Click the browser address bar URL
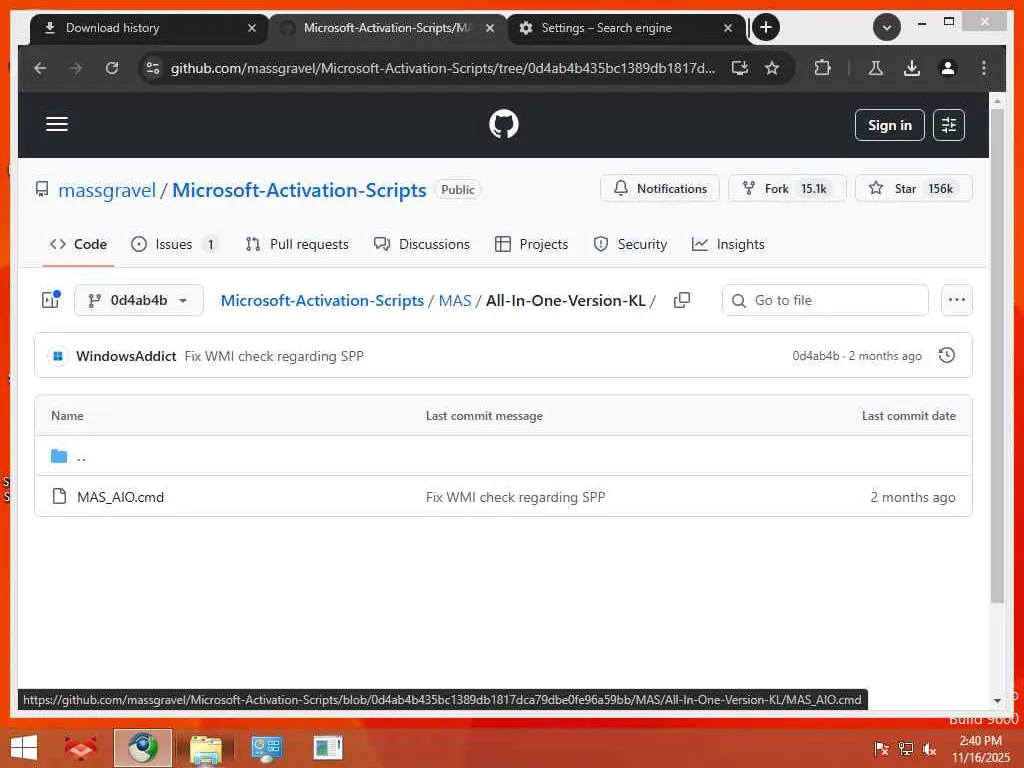 (443, 68)
